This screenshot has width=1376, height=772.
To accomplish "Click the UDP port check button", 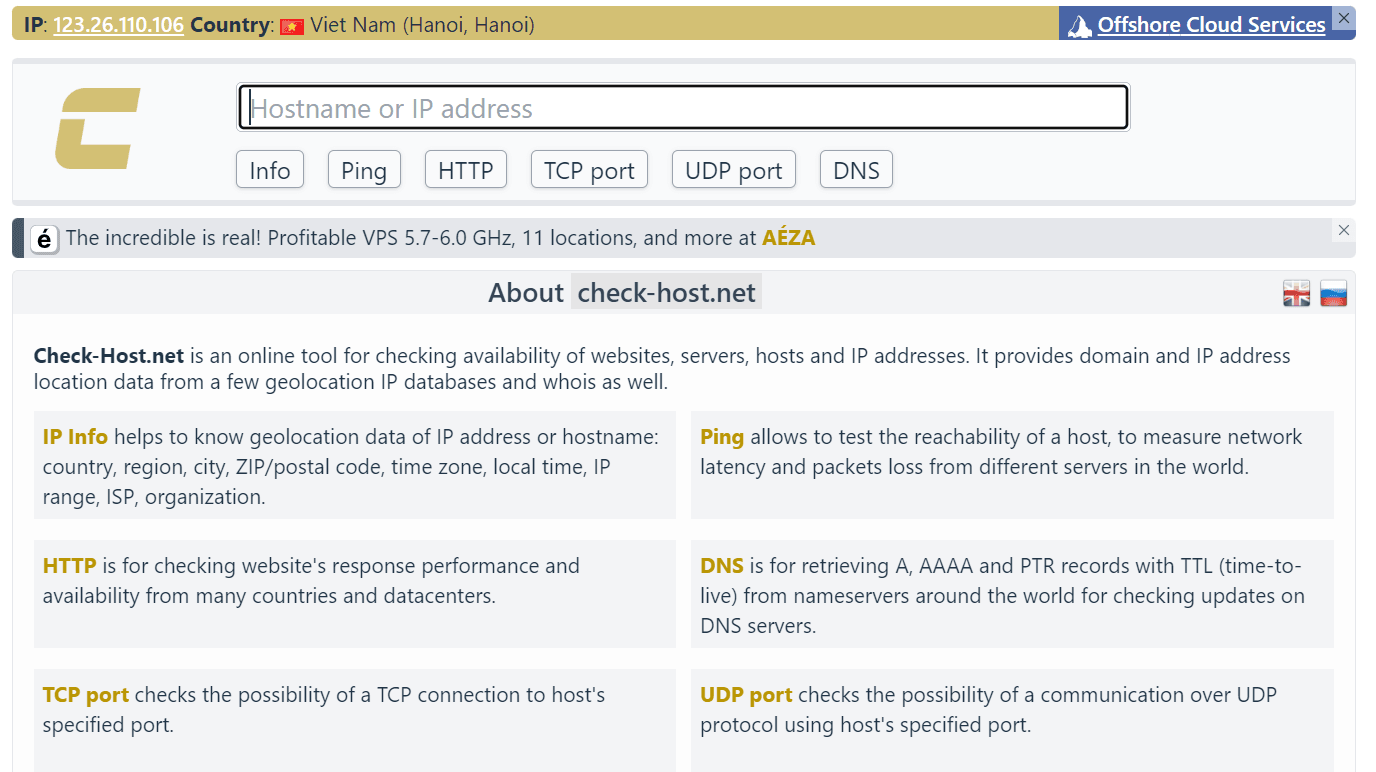I will point(734,170).
